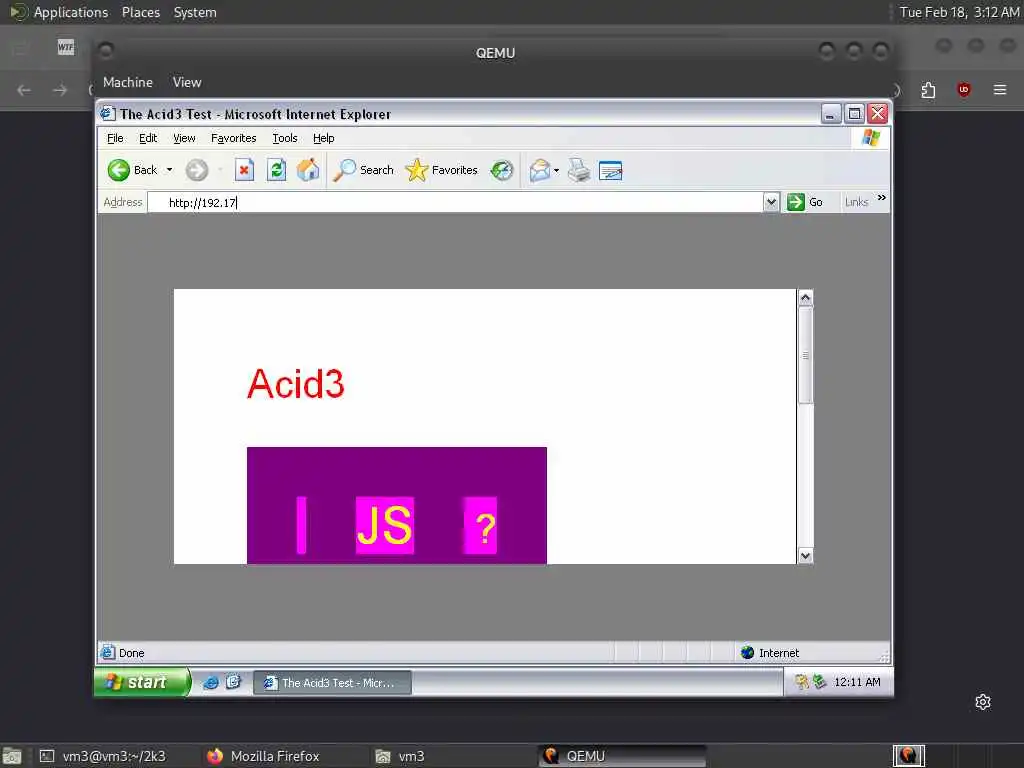Click the question mark block in Acid3
The image size is (1024, 768).
481,525
